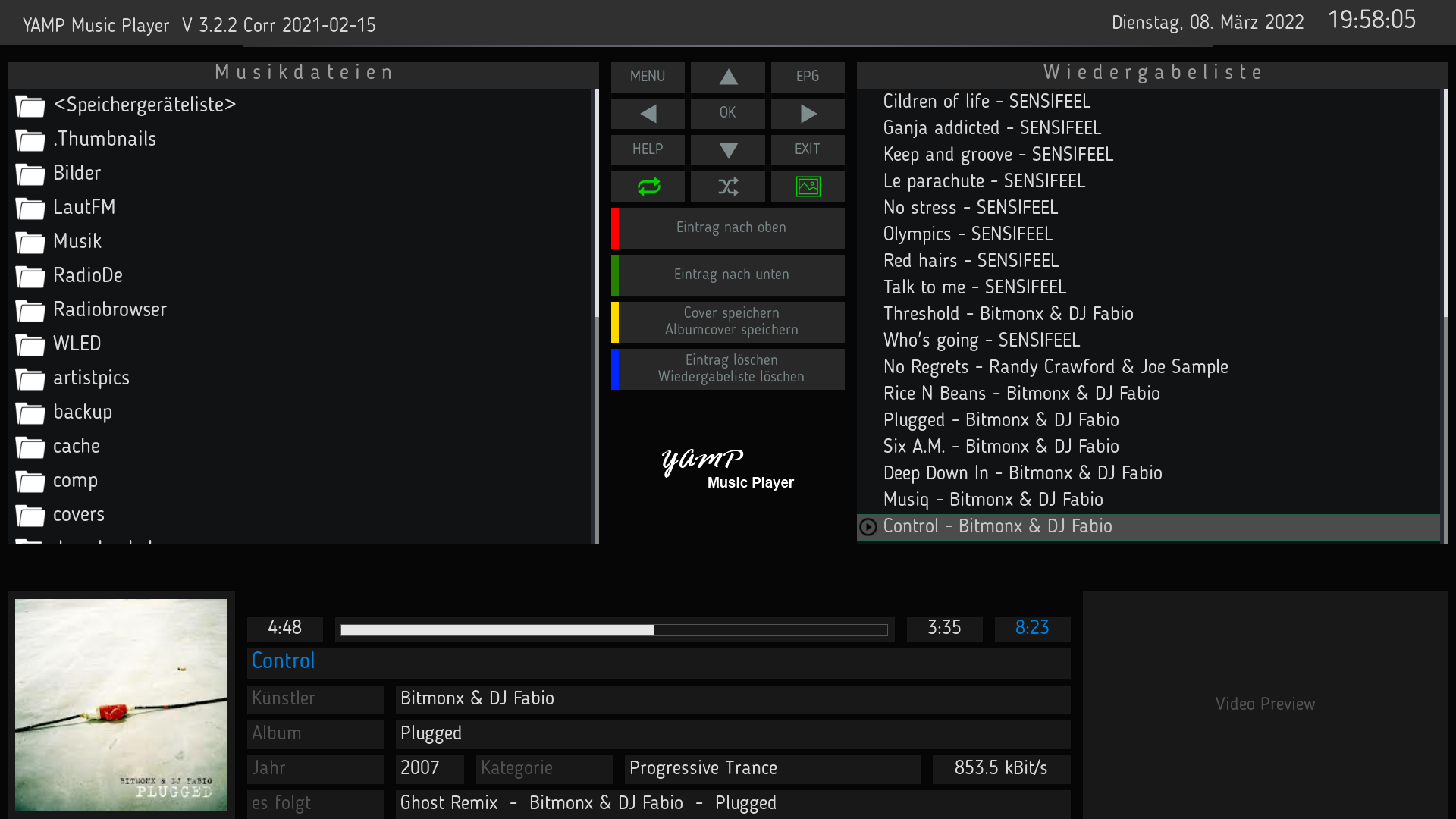Click red 'Eintrag nach oben' button
The width and height of the screenshot is (1456, 819).
(728, 228)
